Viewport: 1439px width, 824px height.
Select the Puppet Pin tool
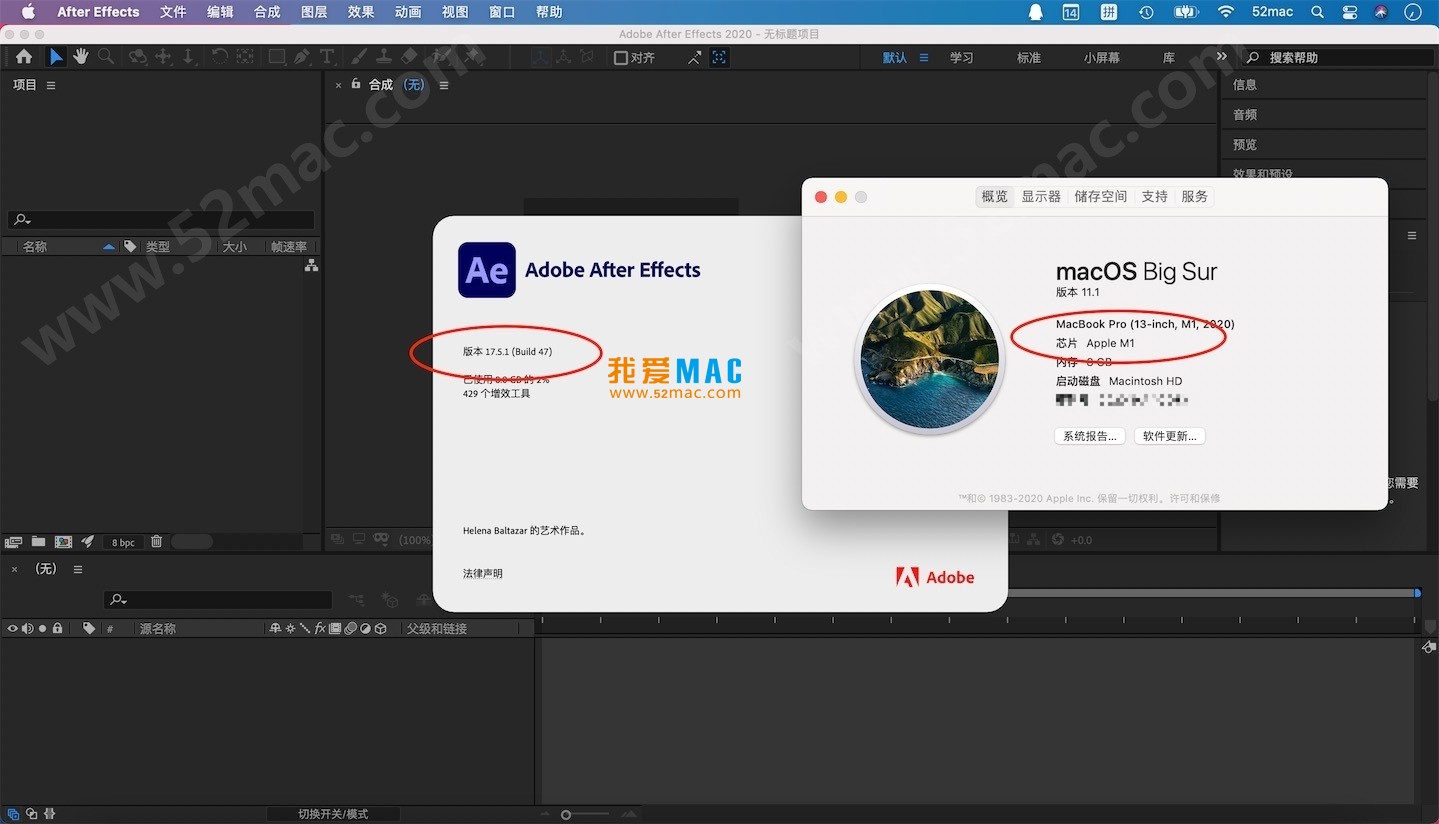[475, 57]
